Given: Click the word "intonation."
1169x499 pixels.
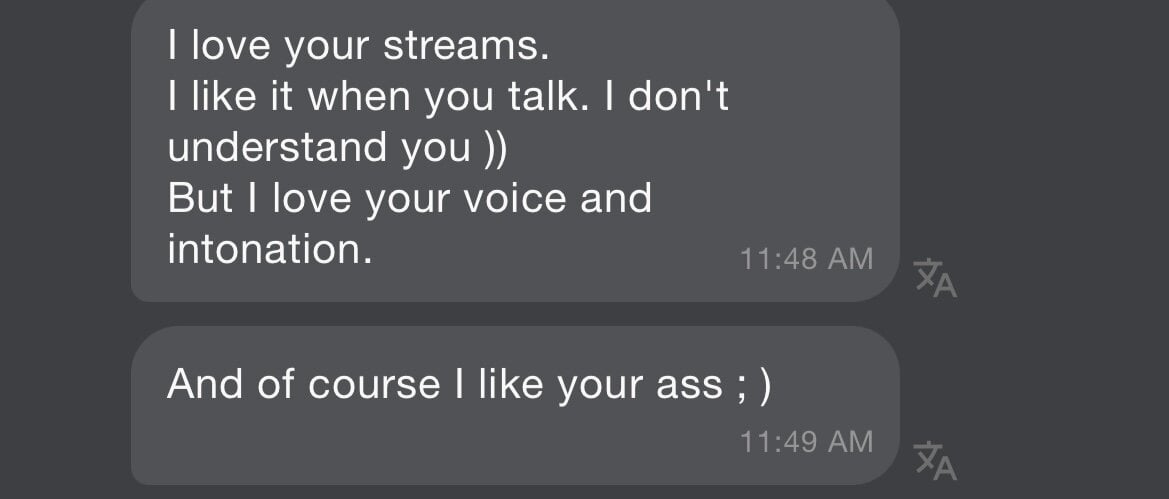Looking at the screenshot, I should pyautogui.click(x=269, y=249).
